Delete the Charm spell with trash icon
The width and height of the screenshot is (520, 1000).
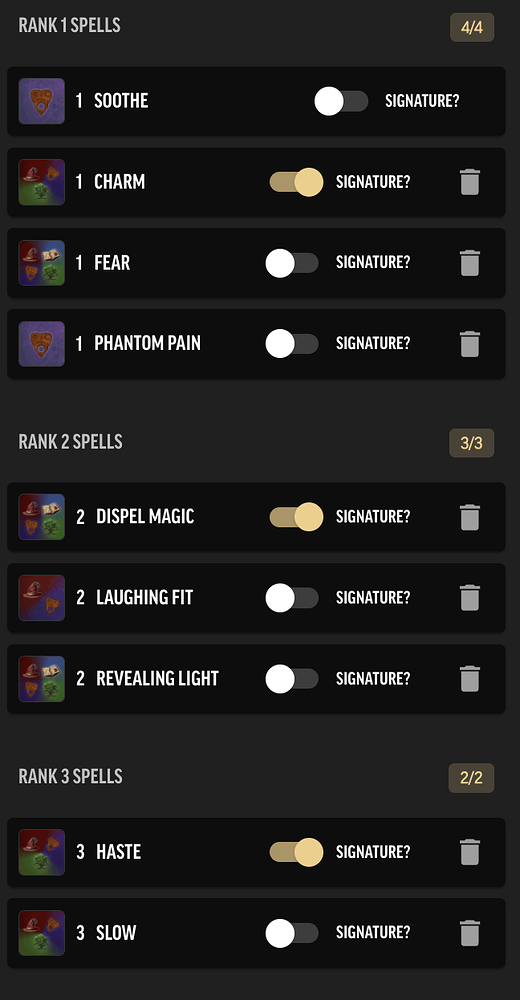[x=470, y=182]
